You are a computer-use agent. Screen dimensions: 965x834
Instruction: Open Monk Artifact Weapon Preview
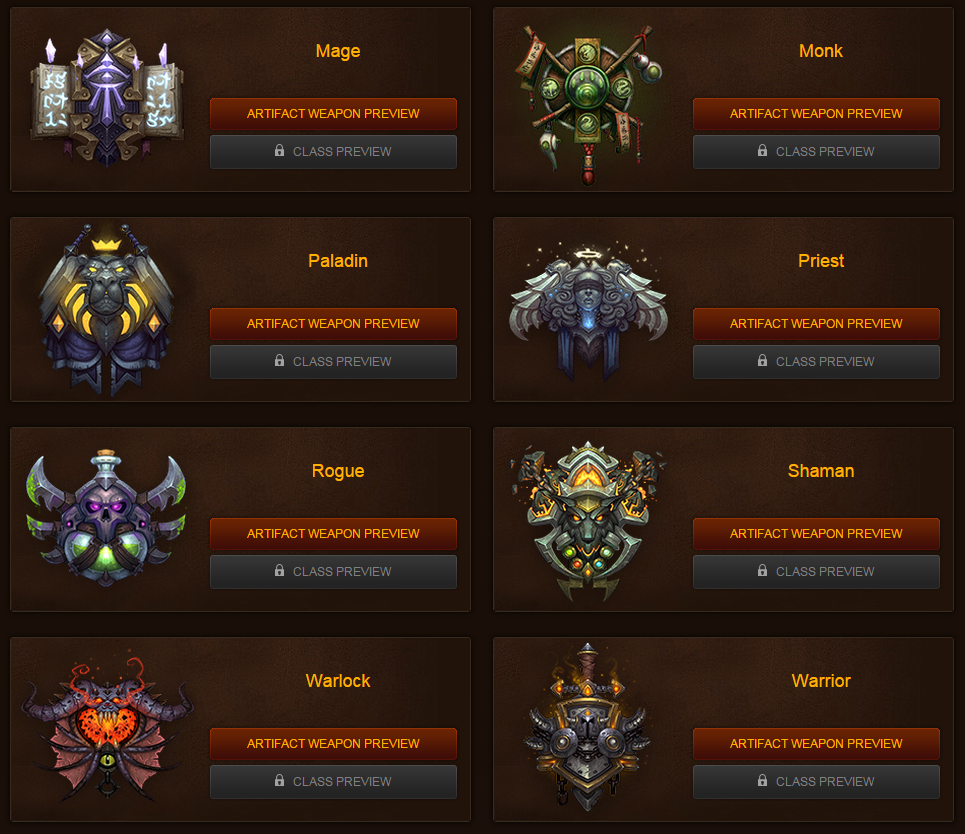pos(816,114)
